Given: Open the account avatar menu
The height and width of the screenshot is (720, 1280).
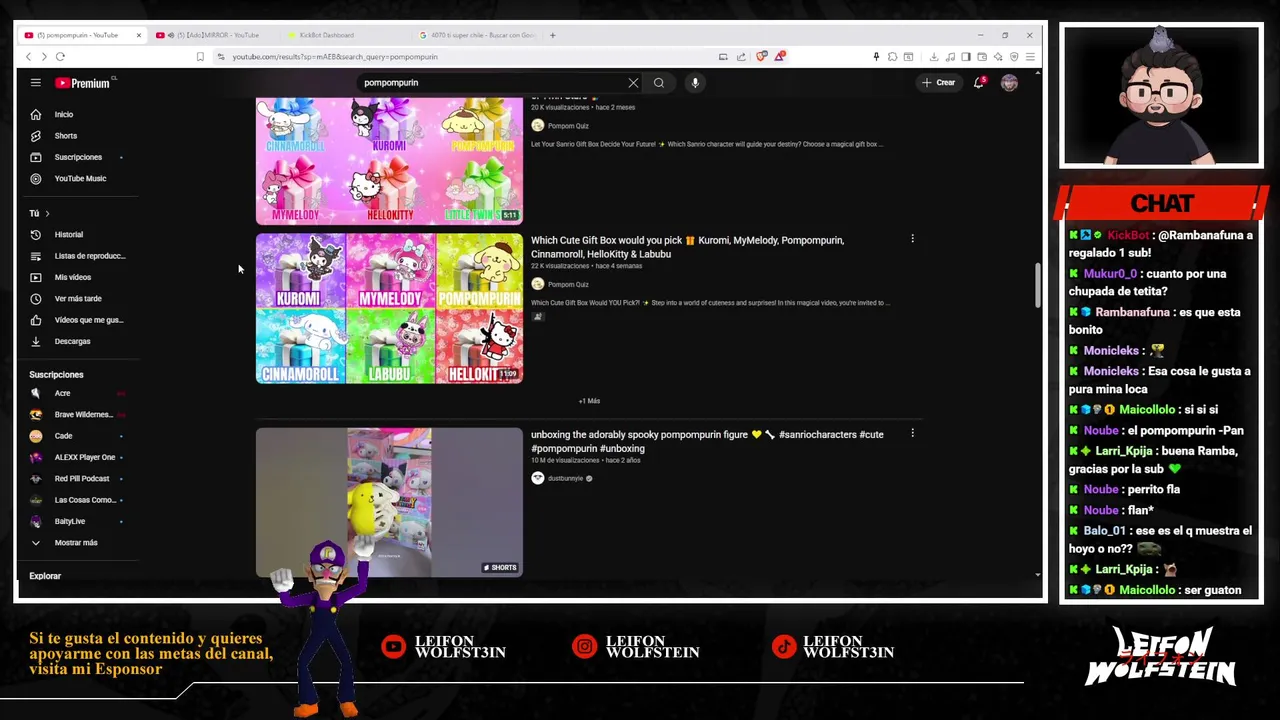Looking at the screenshot, I should pyautogui.click(x=1009, y=83).
